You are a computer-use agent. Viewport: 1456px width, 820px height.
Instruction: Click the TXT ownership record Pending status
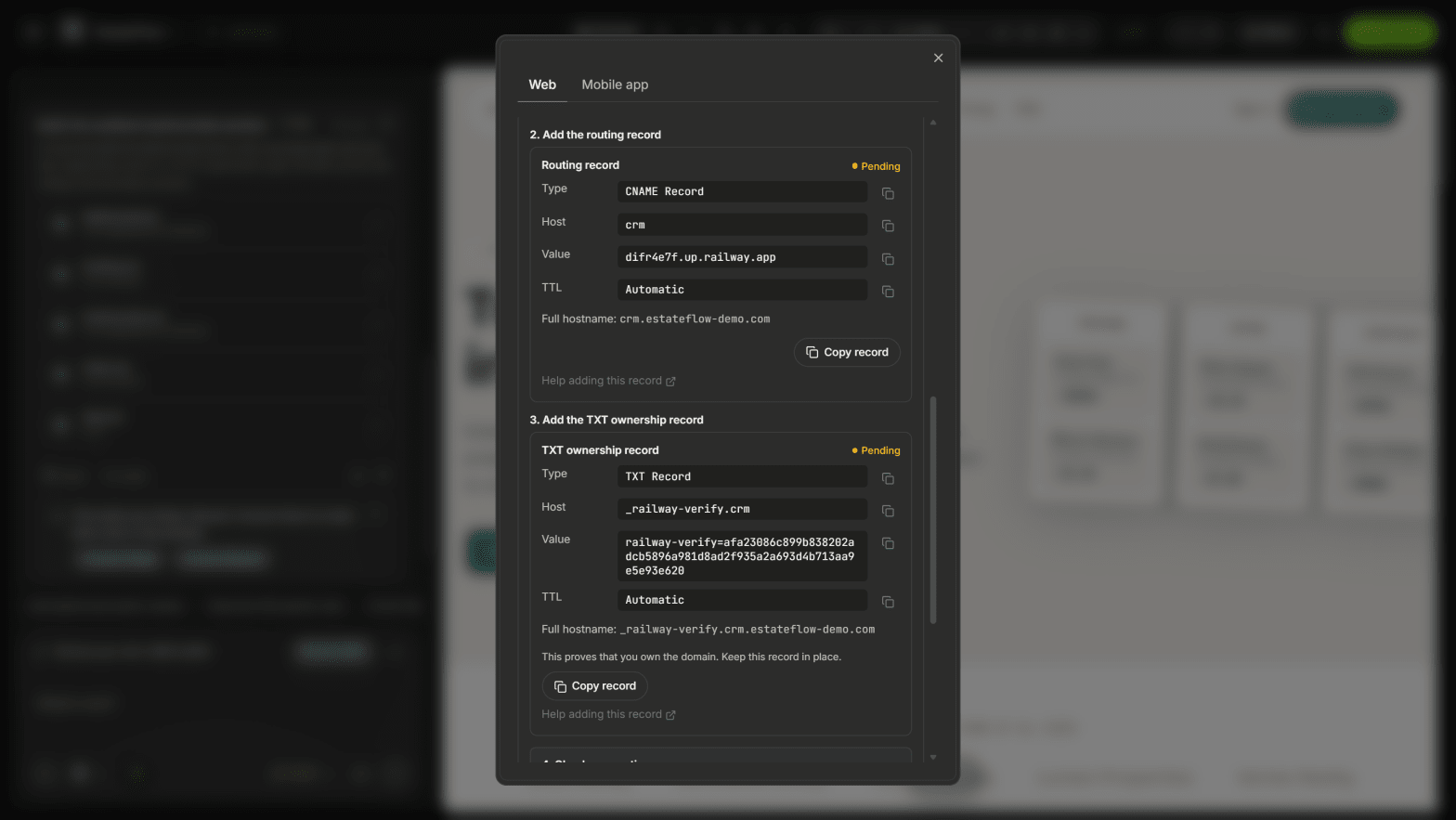(876, 450)
